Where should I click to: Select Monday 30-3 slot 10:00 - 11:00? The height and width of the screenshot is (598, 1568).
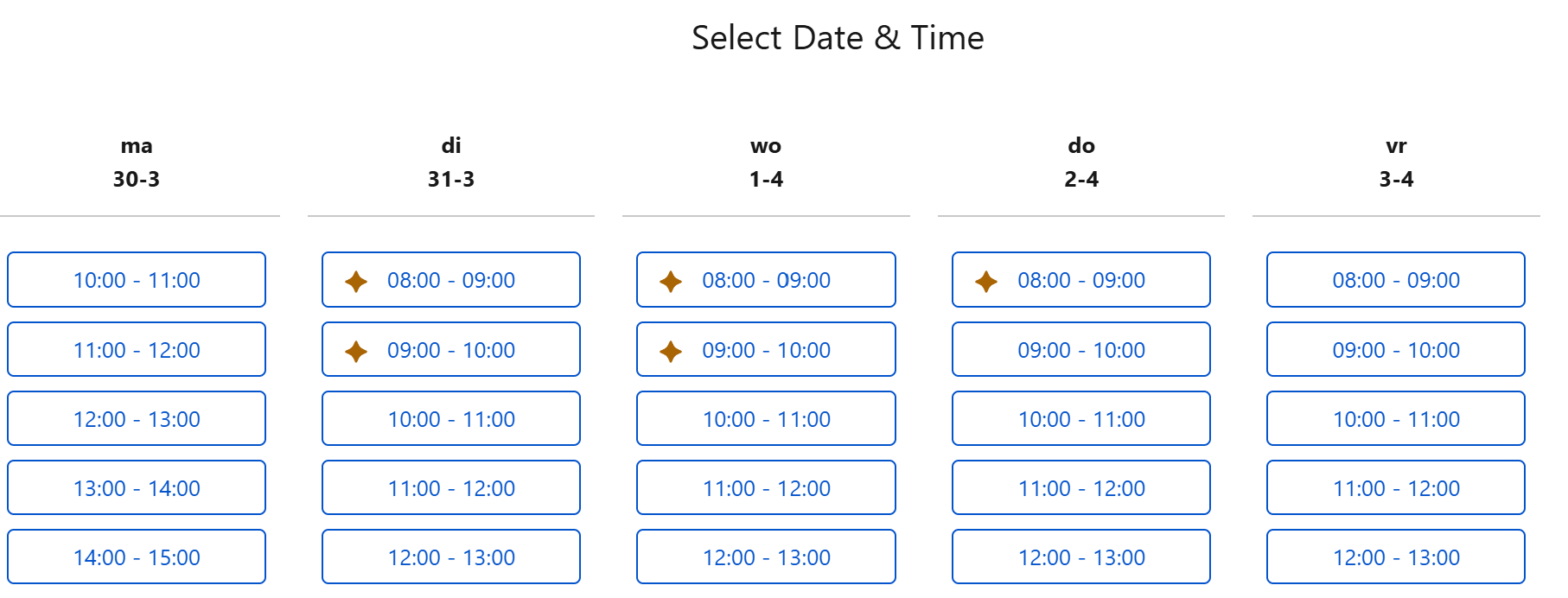137,280
